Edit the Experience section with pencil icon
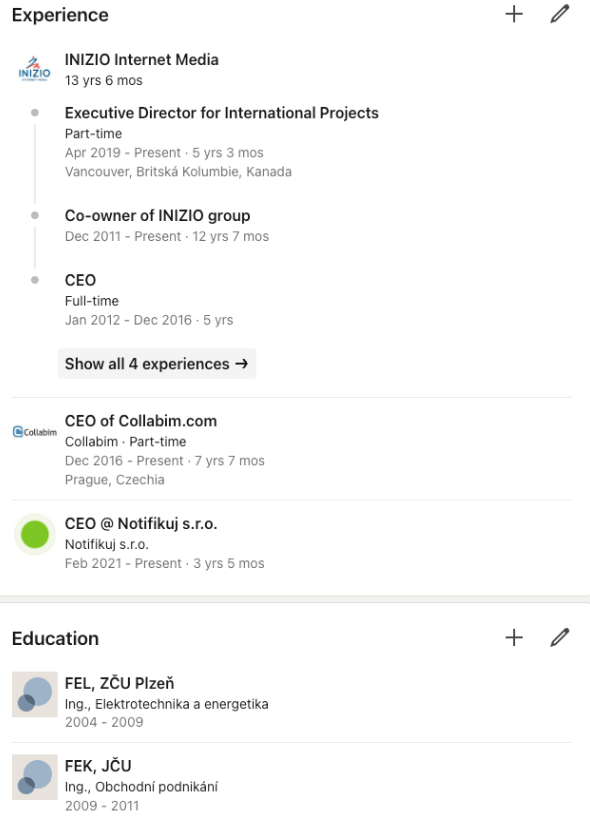 [x=559, y=14]
